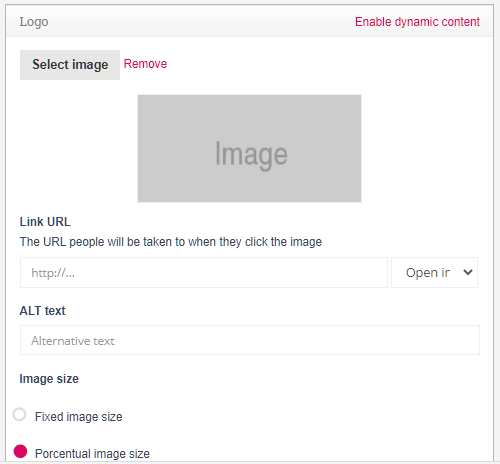Select the Fixed image size radio button
The width and height of the screenshot is (500, 464).
coord(19,414)
